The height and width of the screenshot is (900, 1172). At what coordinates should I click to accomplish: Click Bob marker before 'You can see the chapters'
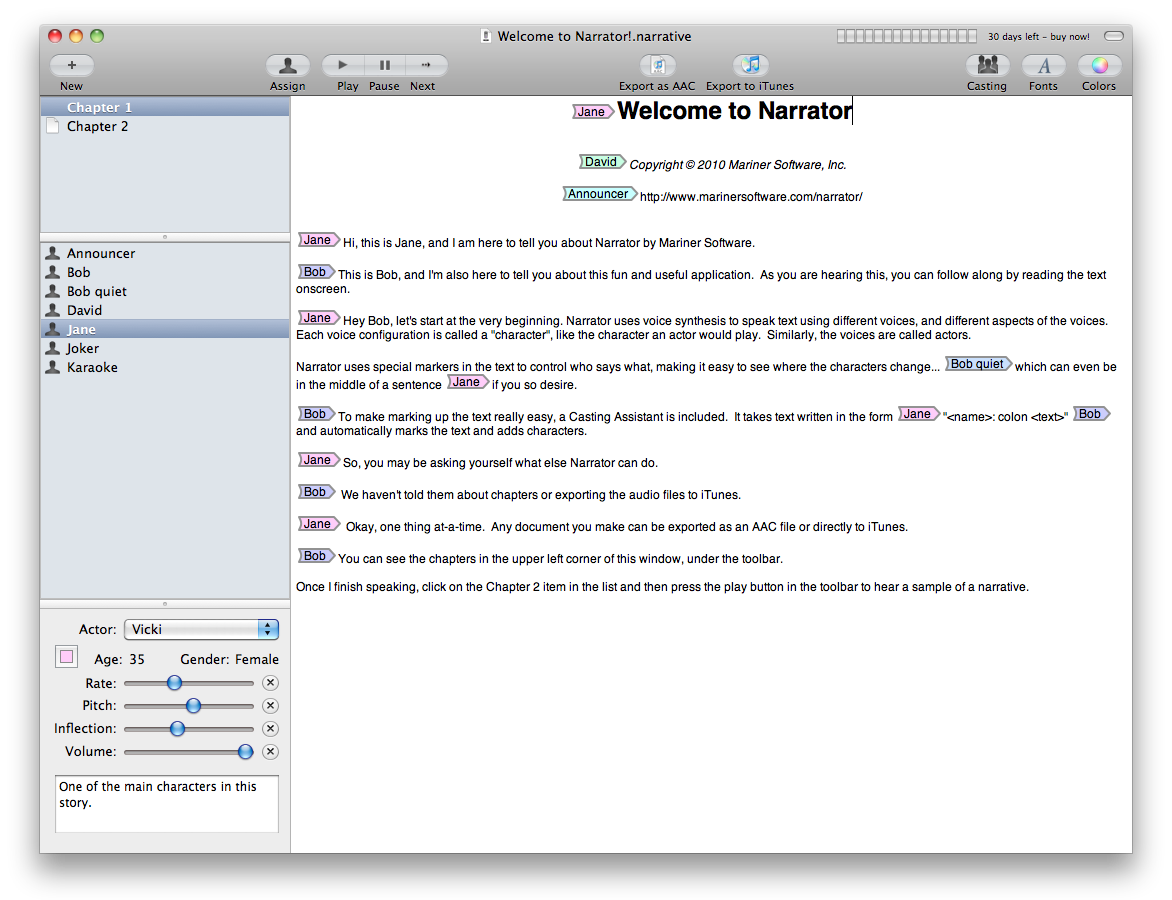click(x=316, y=556)
